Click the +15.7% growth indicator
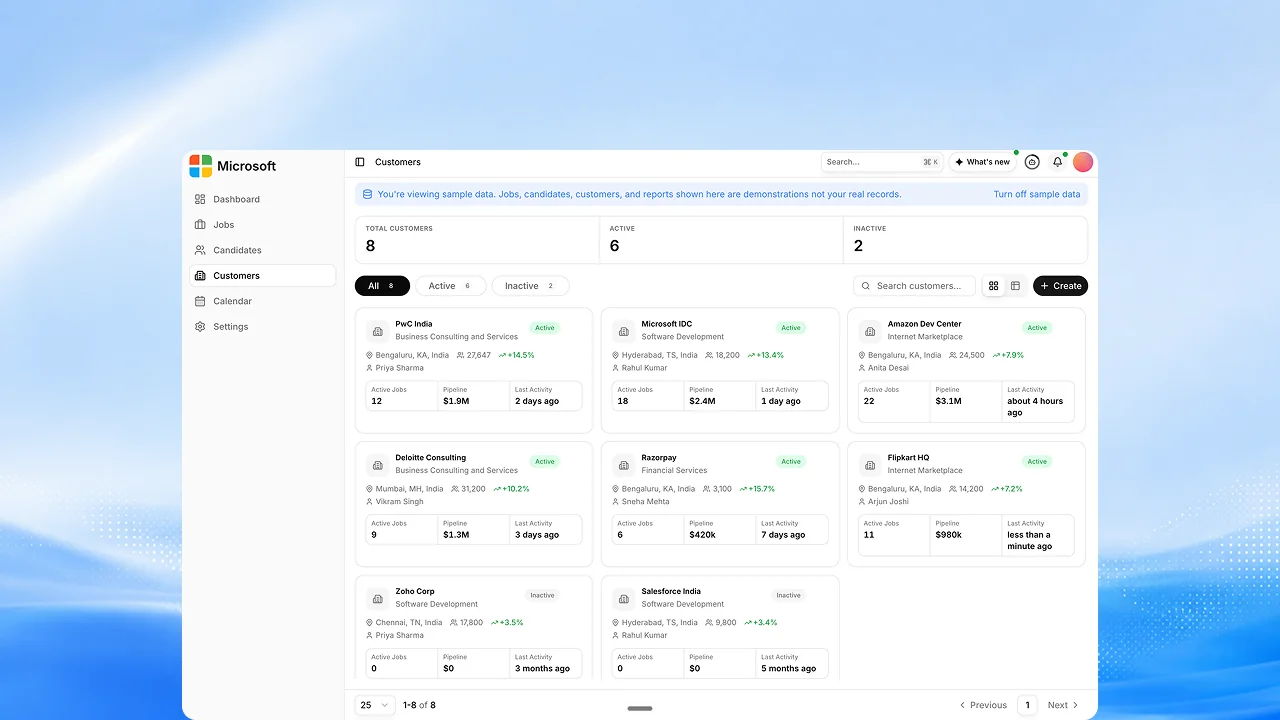Viewport: 1280px width, 720px height. point(755,489)
